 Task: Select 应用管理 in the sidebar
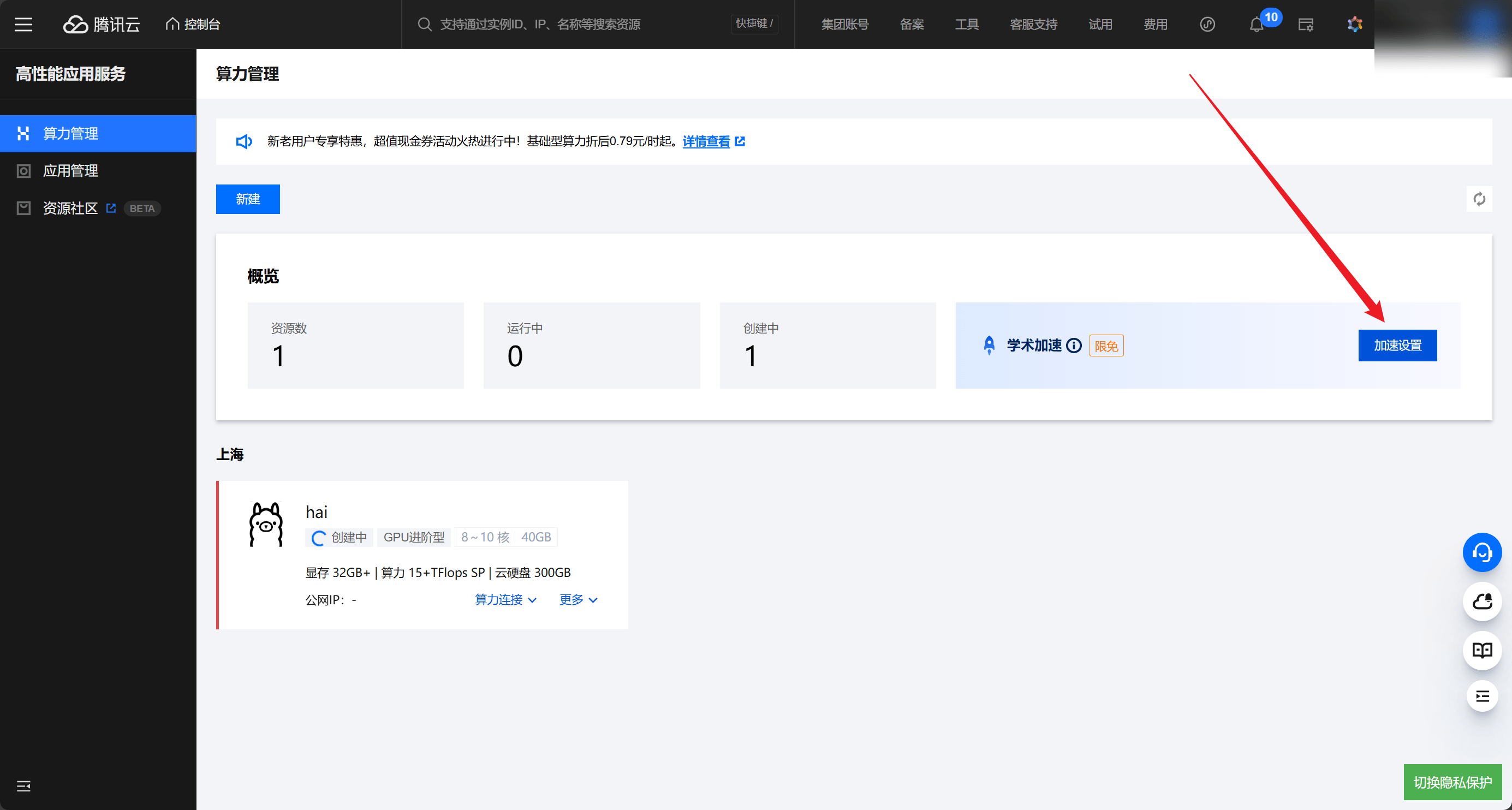click(70, 171)
